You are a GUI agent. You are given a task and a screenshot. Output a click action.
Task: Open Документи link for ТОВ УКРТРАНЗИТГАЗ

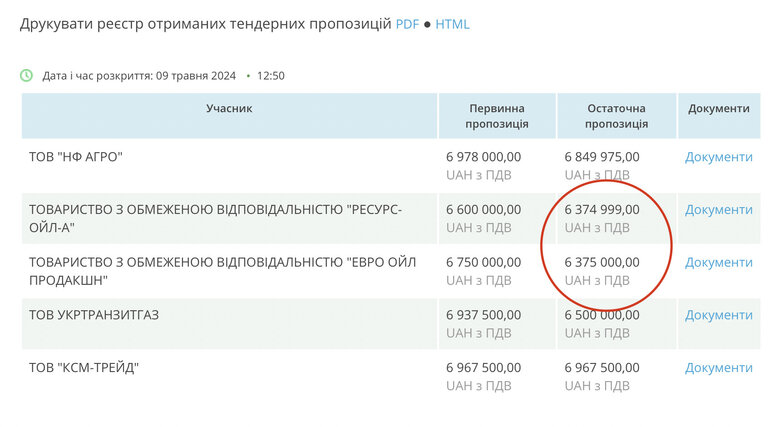[718, 315]
